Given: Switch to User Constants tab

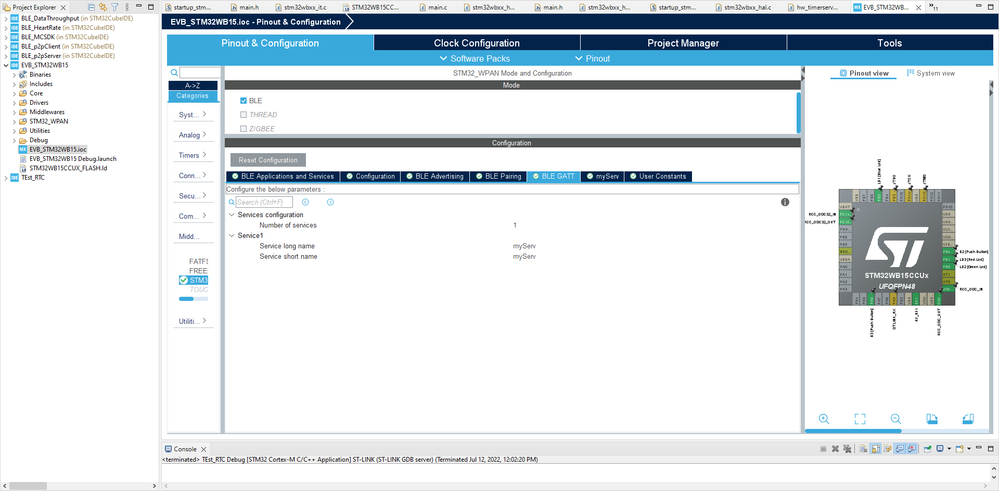Looking at the screenshot, I should 658,176.
